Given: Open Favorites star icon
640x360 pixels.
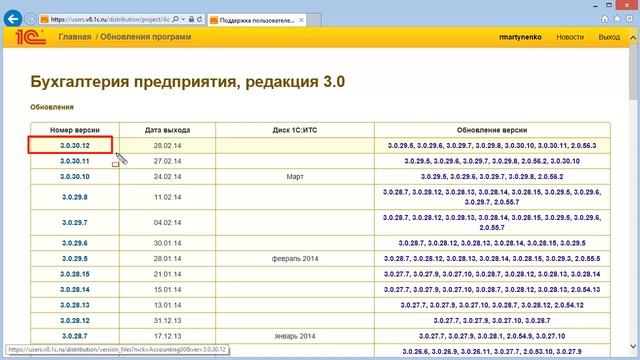Looking at the screenshot, I should pos(617,19).
